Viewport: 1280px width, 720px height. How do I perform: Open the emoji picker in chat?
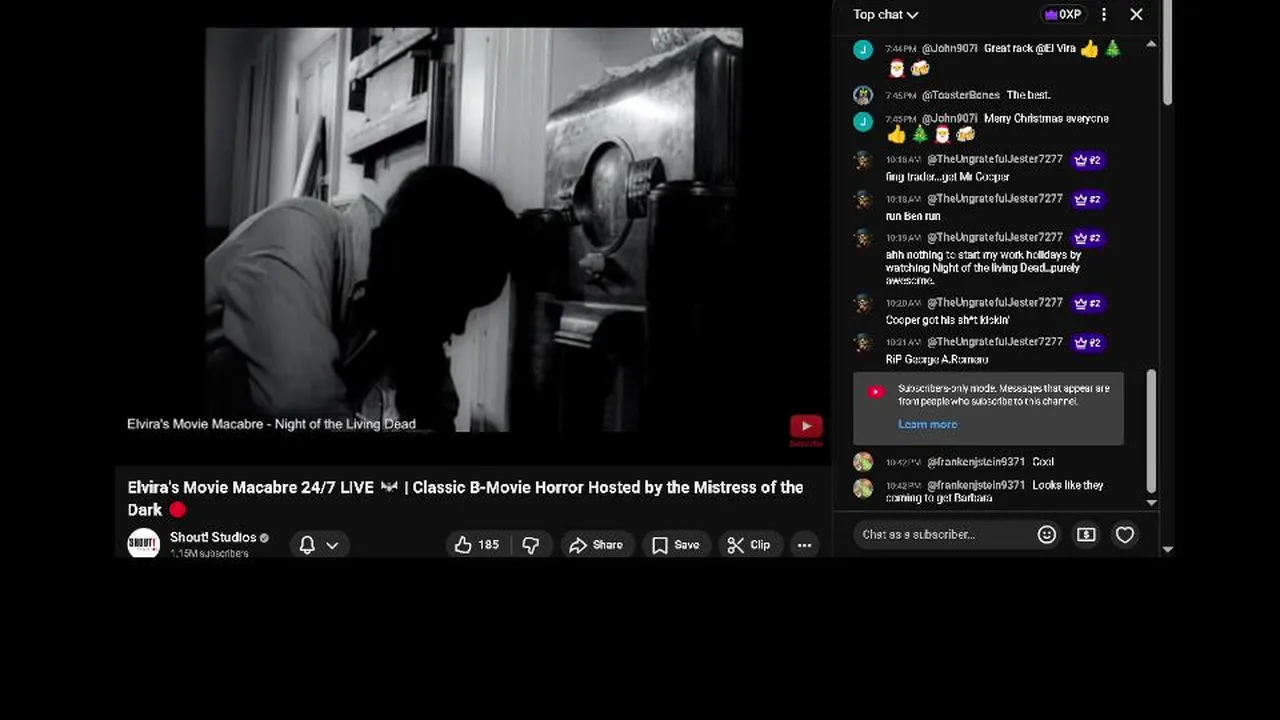(x=1047, y=534)
